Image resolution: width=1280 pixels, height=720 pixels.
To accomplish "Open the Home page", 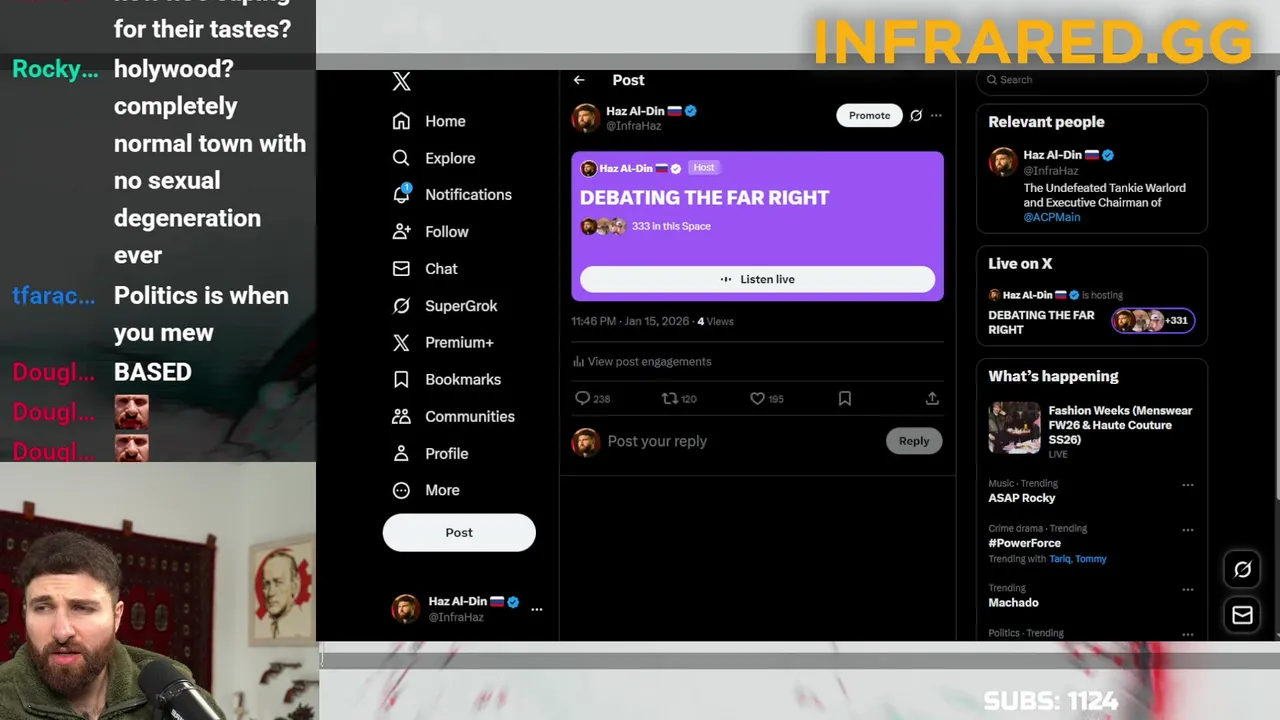I will (x=429, y=121).
